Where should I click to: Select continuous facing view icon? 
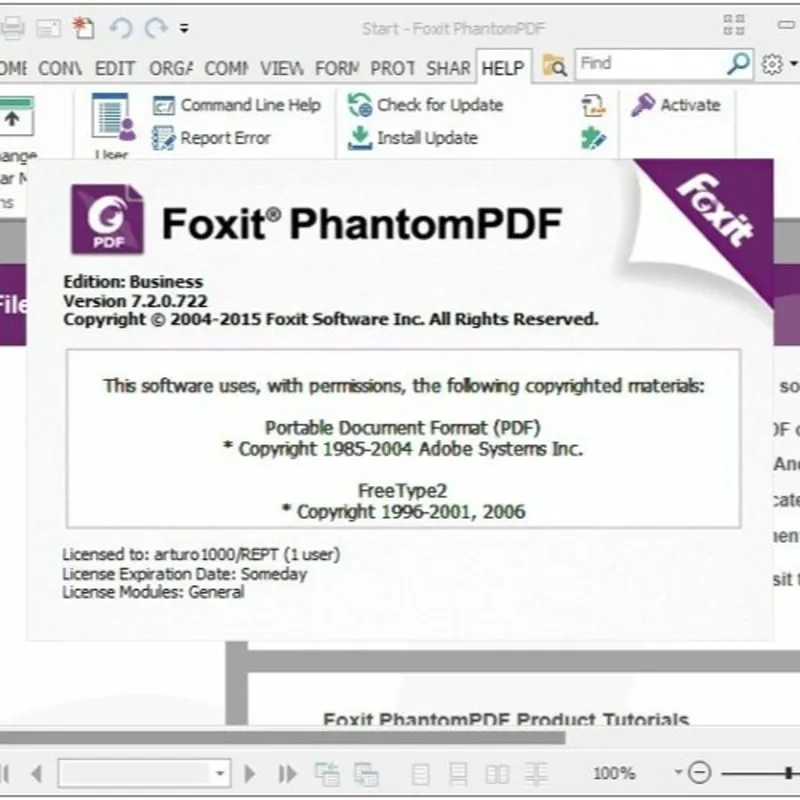pyautogui.click(x=536, y=774)
